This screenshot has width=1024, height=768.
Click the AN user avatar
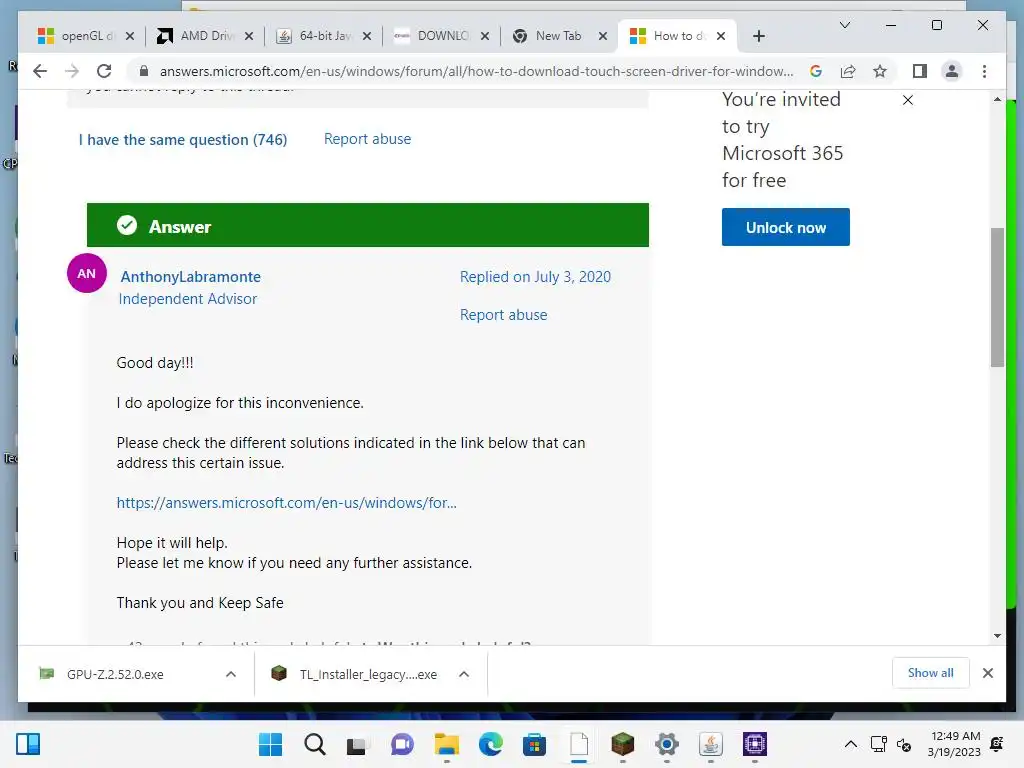pos(87,273)
